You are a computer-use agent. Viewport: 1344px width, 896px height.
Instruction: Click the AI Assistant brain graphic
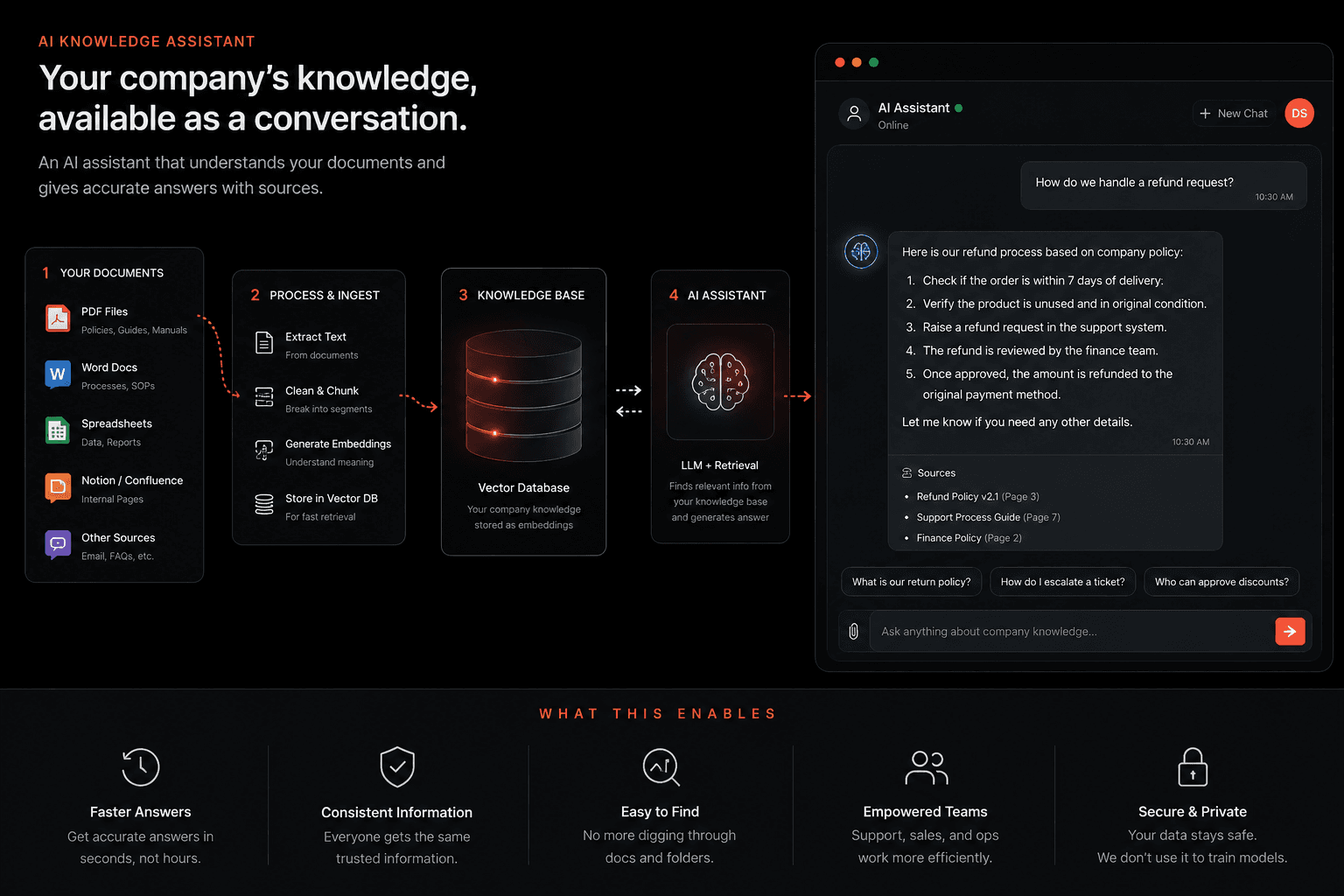720,382
